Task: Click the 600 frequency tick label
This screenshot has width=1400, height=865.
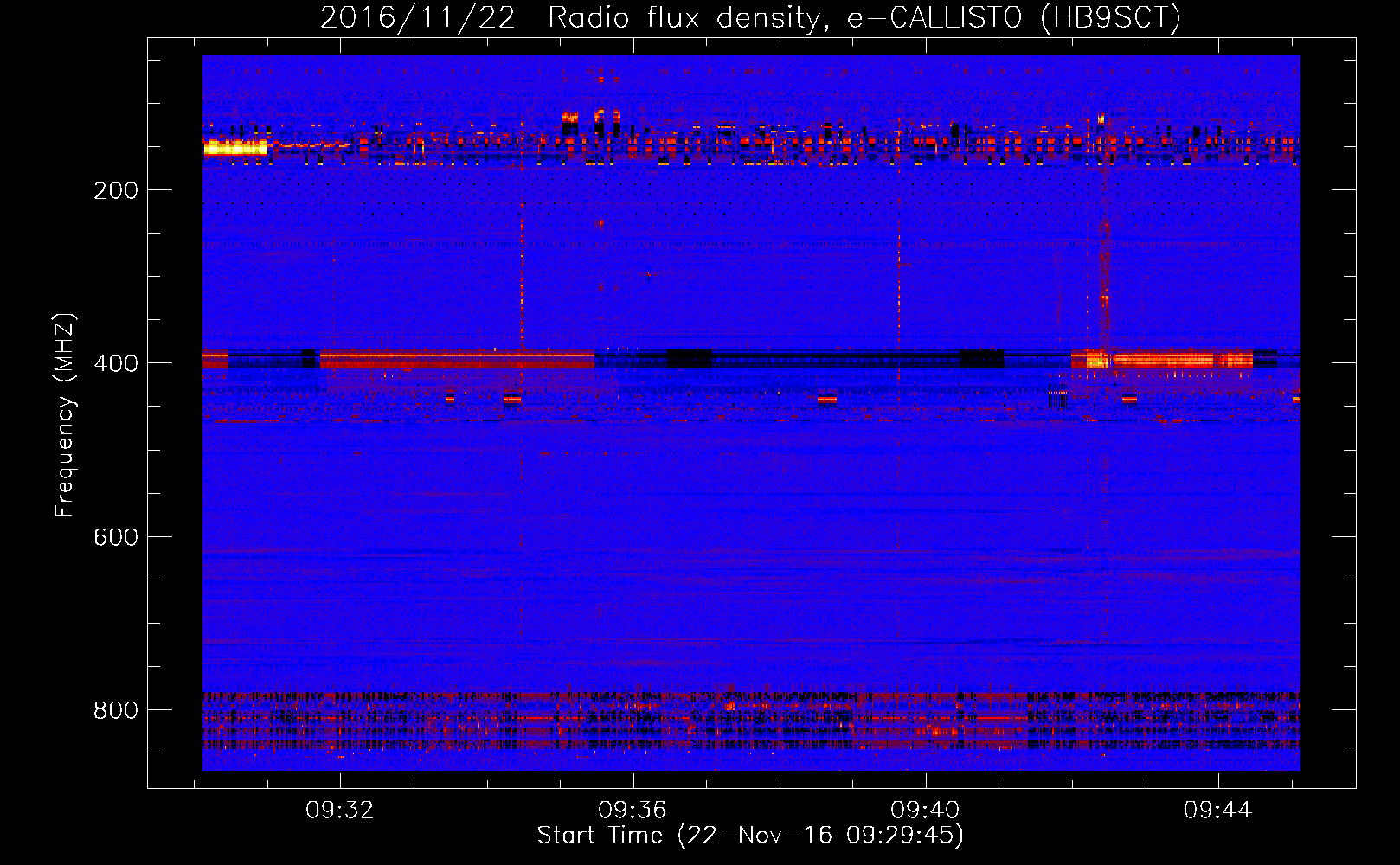Action: 116,537
